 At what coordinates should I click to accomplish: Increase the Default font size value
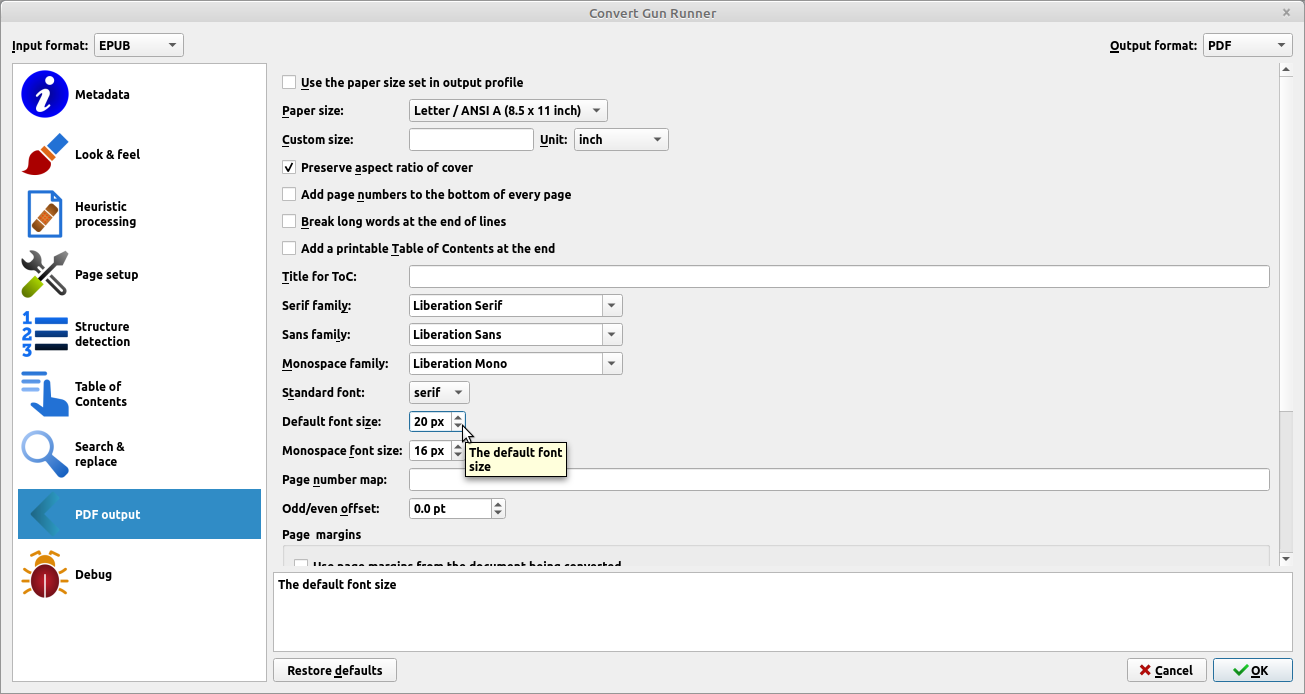pyautogui.click(x=458, y=417)
